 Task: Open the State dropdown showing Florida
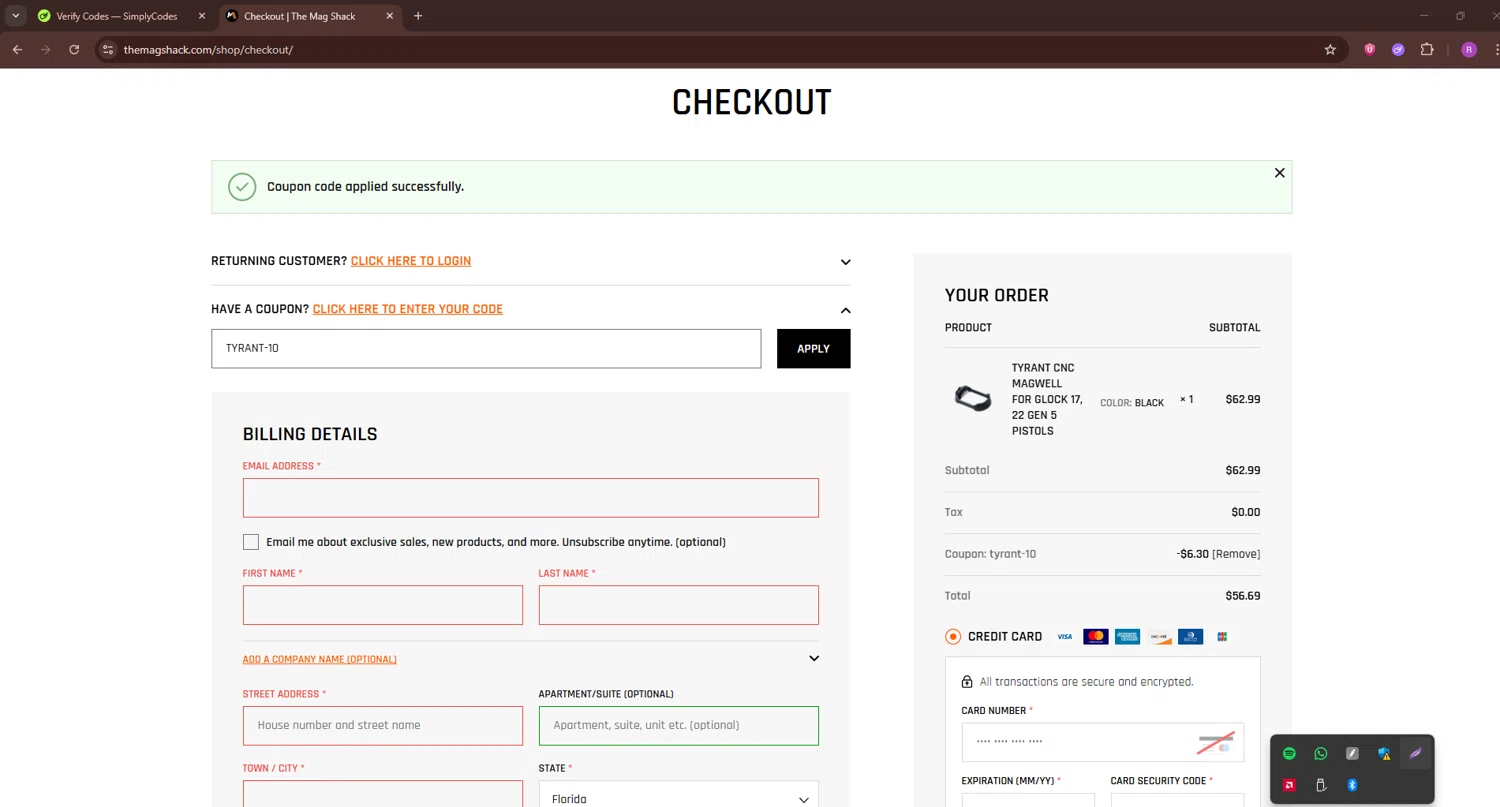pyautogui.click(x=679, y=797)
